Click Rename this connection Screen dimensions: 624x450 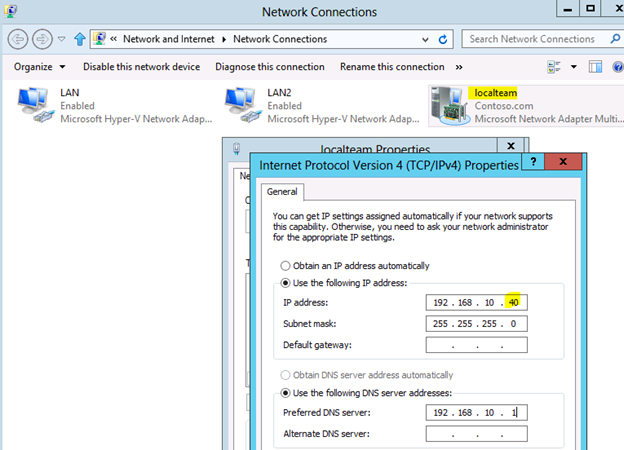pos(392,67)
